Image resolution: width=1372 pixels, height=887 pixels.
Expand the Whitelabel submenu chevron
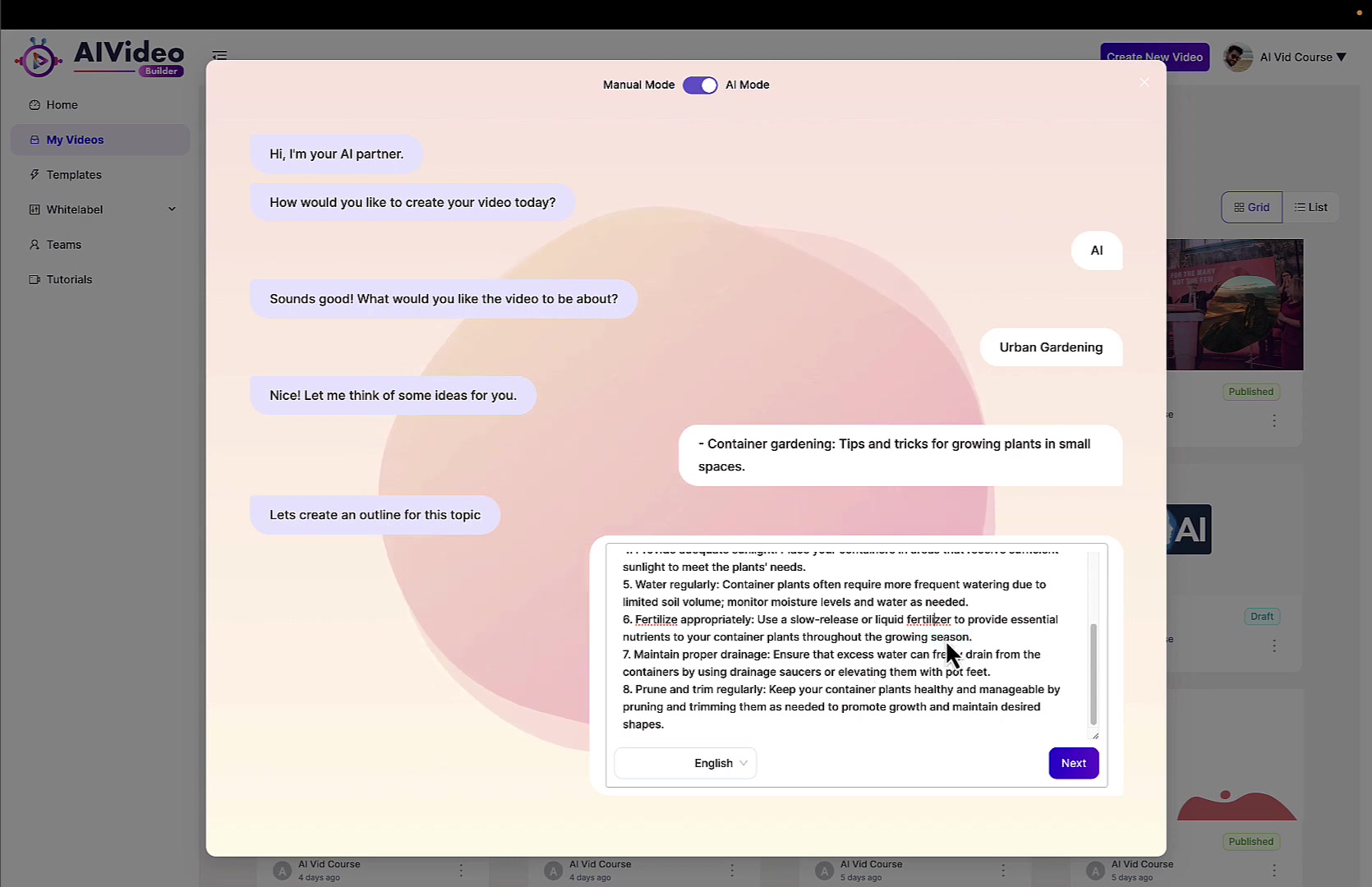tap(172, 209)
